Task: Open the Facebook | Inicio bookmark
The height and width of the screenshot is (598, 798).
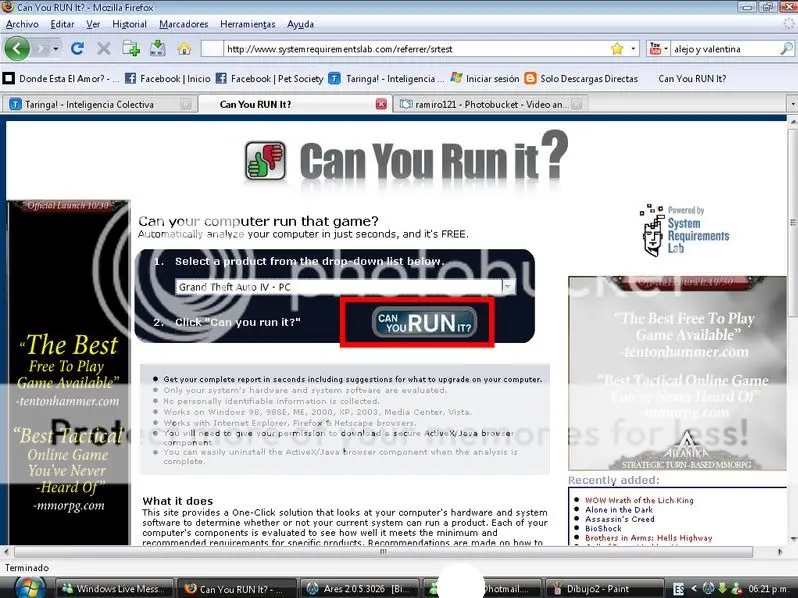Action: [167, 78]
